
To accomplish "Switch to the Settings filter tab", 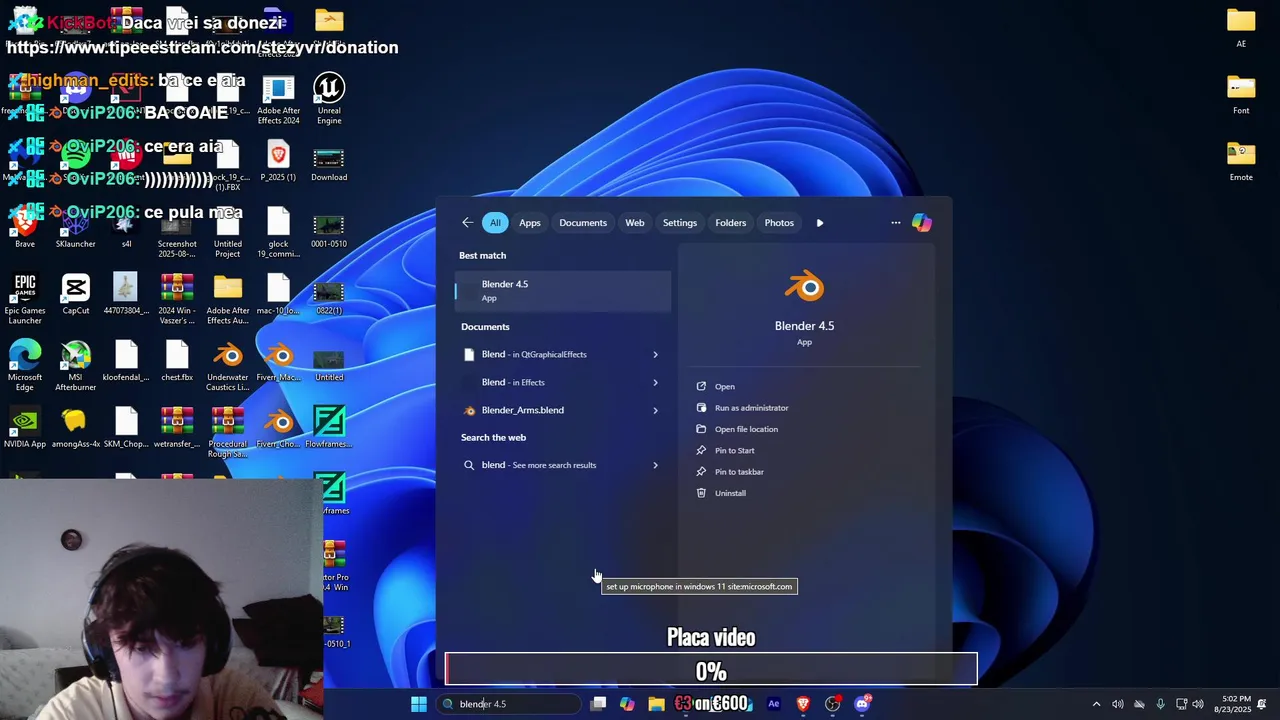I will pyautogui.click(x=680, y=223).
